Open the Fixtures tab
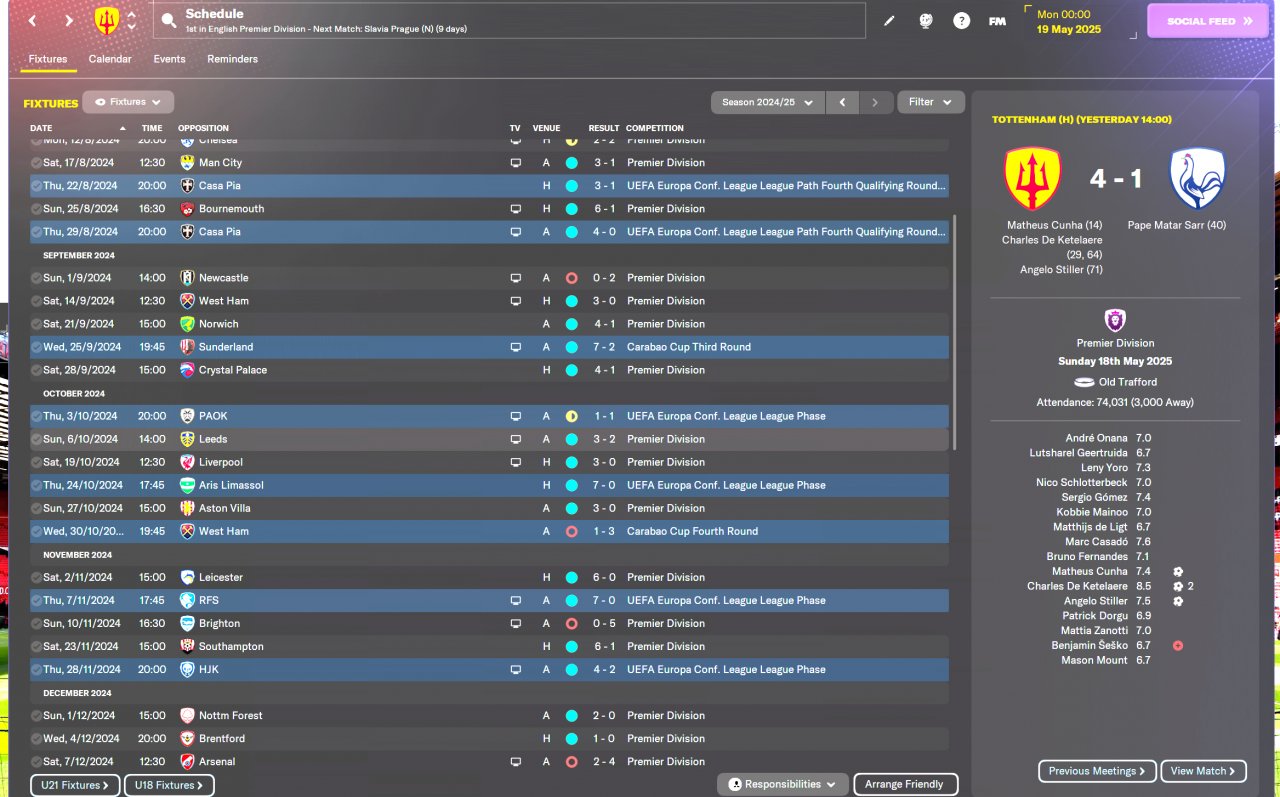Image resolution: width=1280 pixels, height=797 pixels. click(x=48, y=59)
